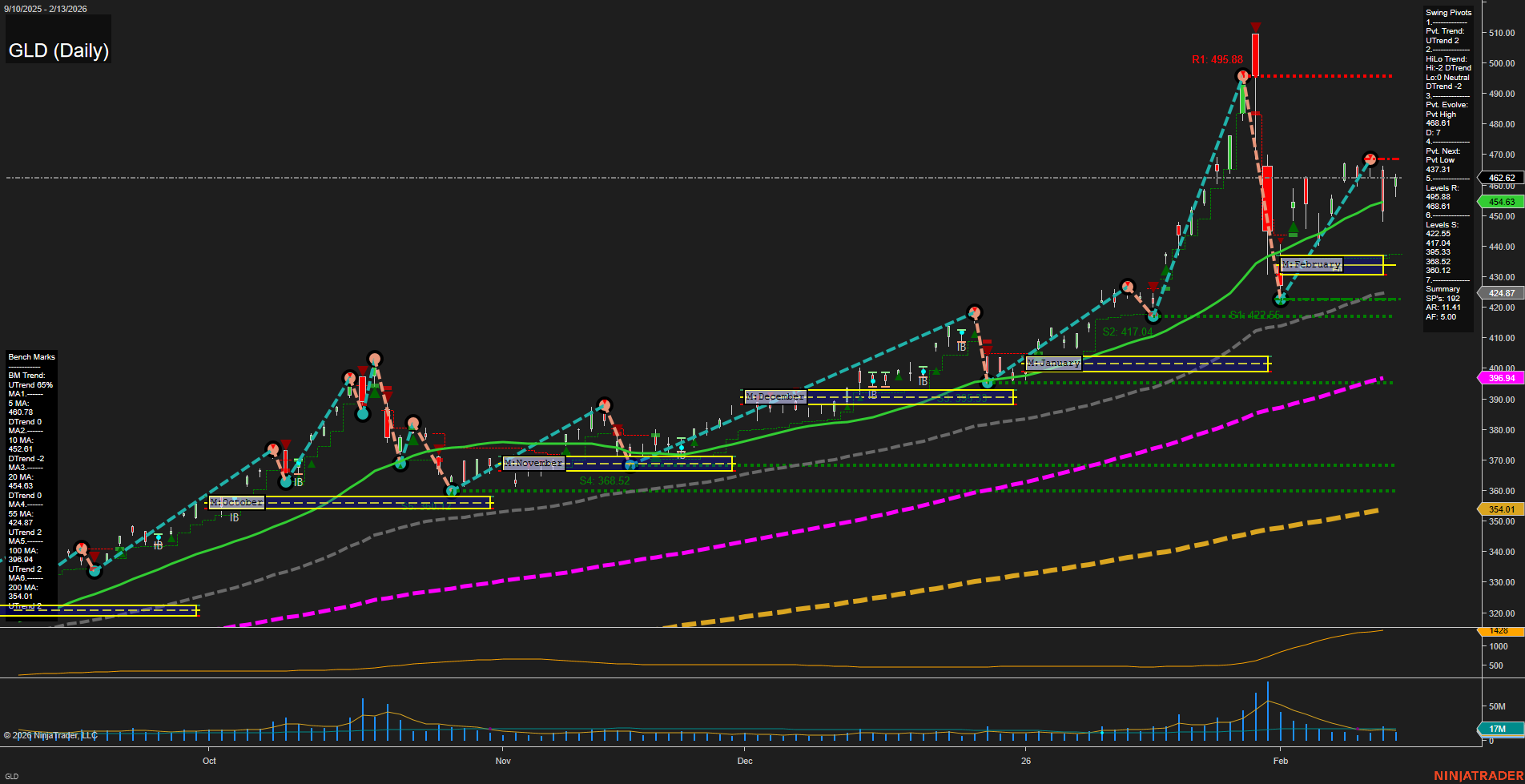Click the 17M volume marker on the lower axis

(1499, 729)
